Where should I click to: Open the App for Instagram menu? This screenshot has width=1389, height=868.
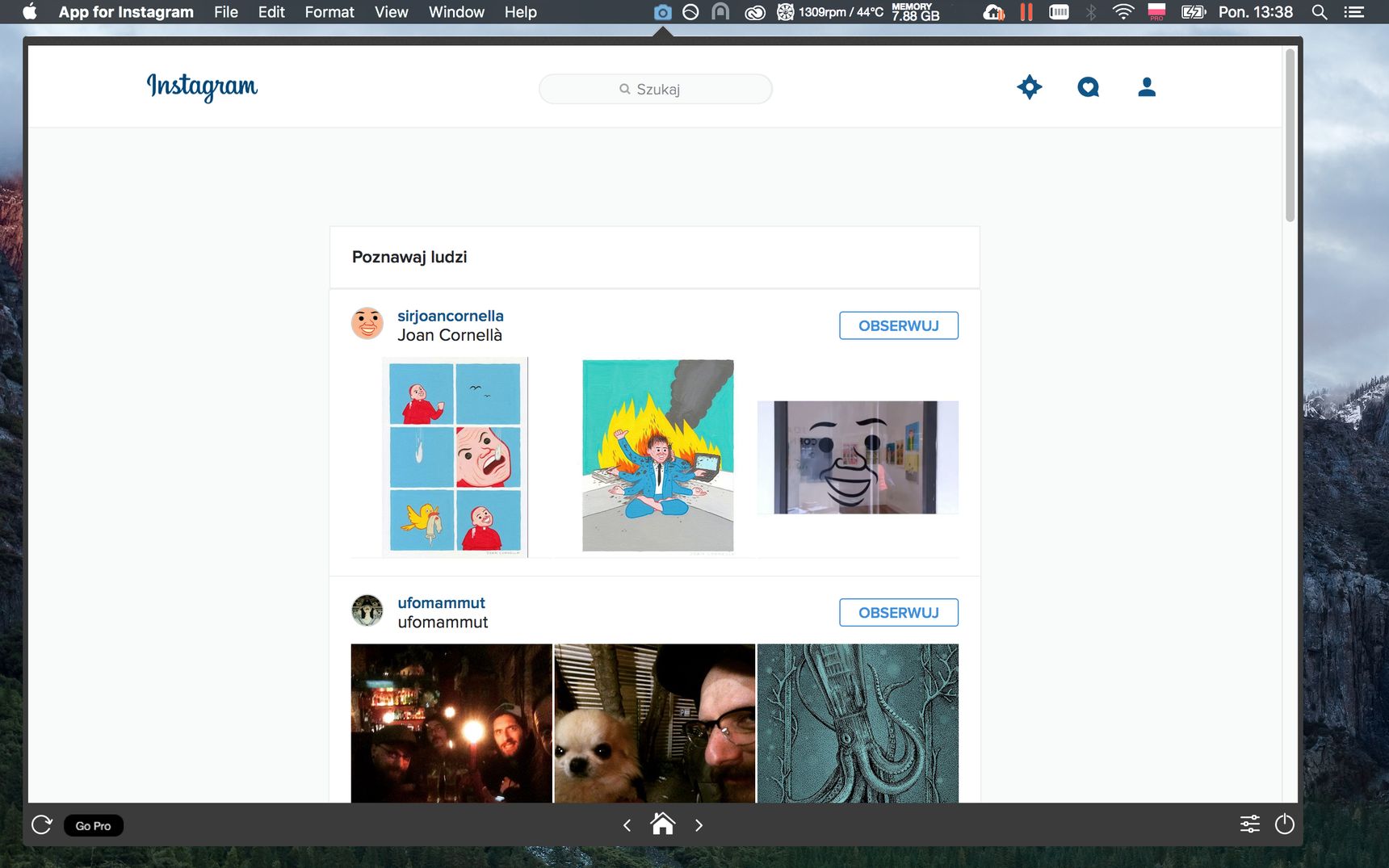click(126, 12)
